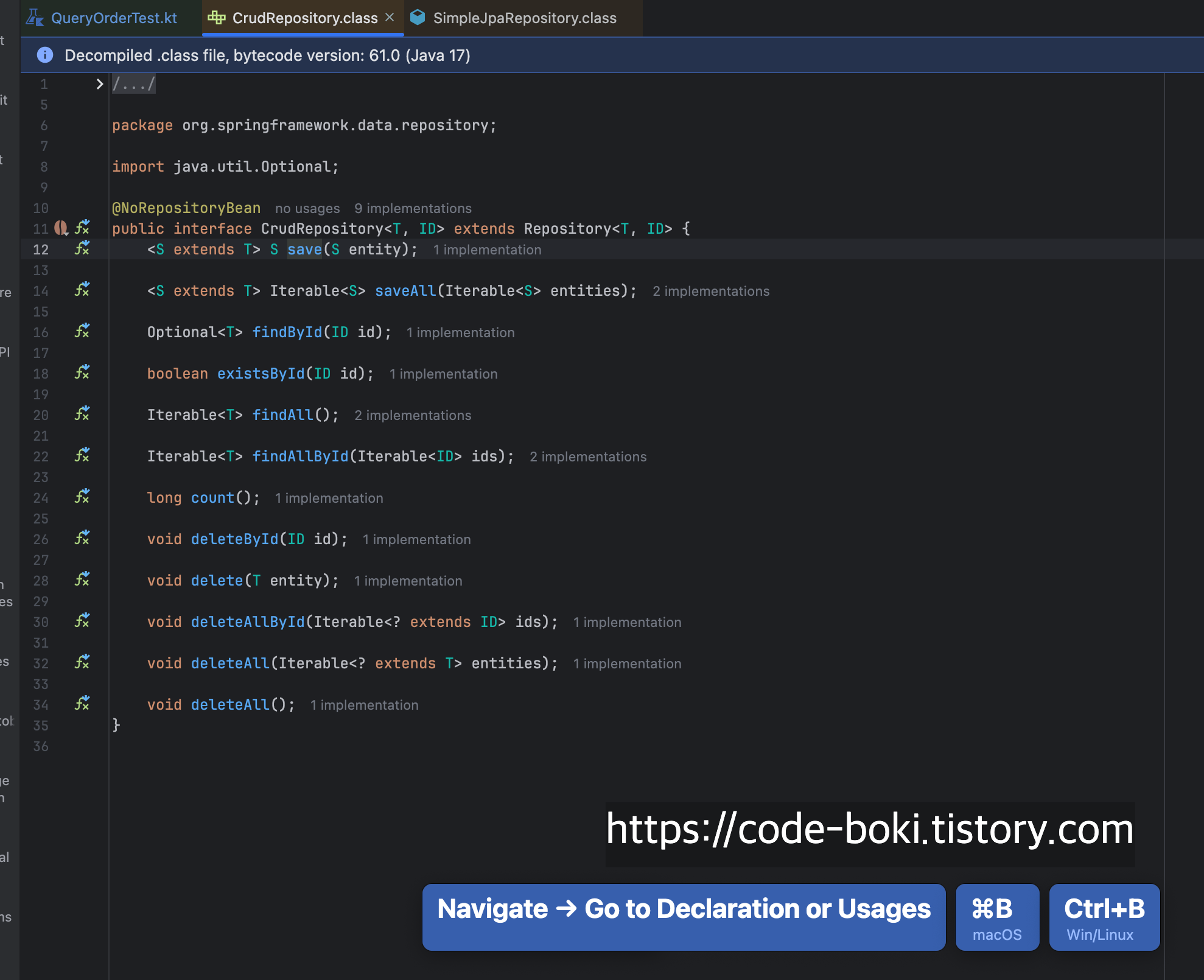
Task: Click the gutter icon beside count()
Action: tap(82, 497)
